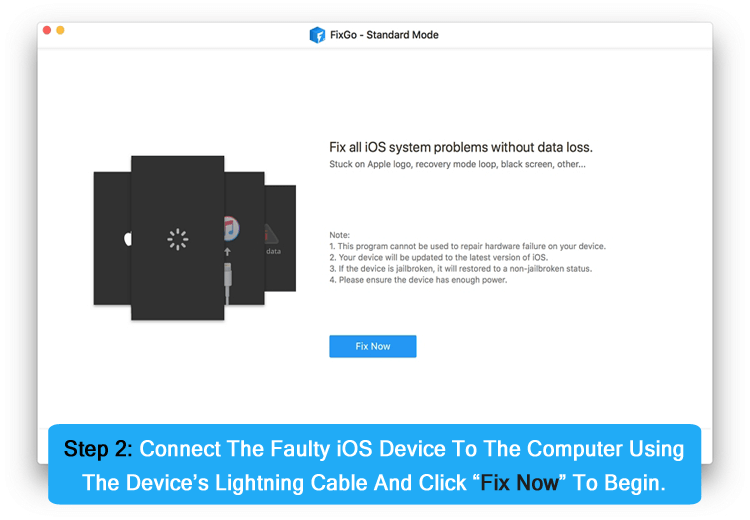Image resolution: width=750 pixels, height=520 pixels.
Task: Click the "Stuck on Apple logo" subtitle text
Action: (x=457, y=164)
